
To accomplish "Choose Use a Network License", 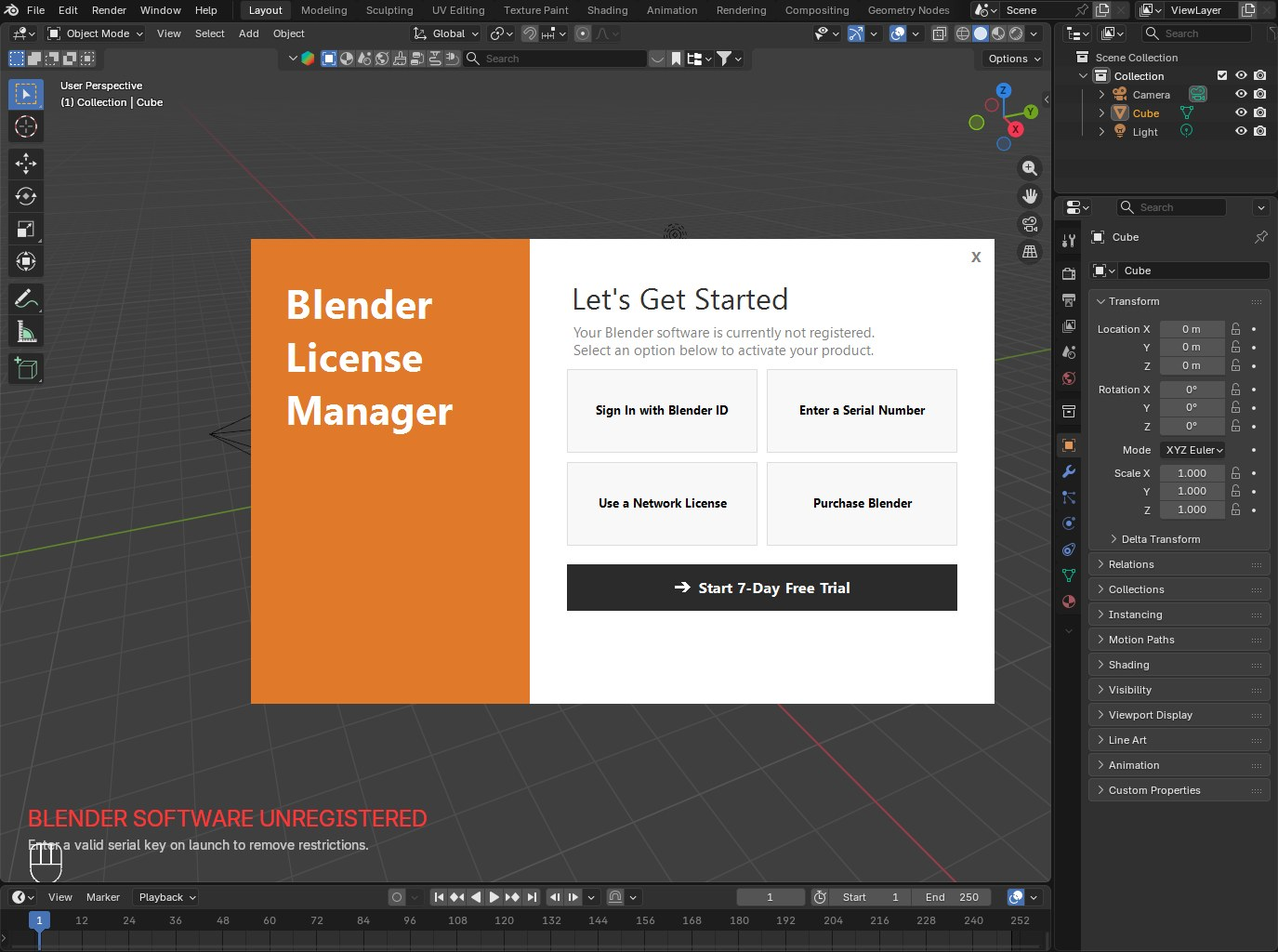I will [662, 504].
